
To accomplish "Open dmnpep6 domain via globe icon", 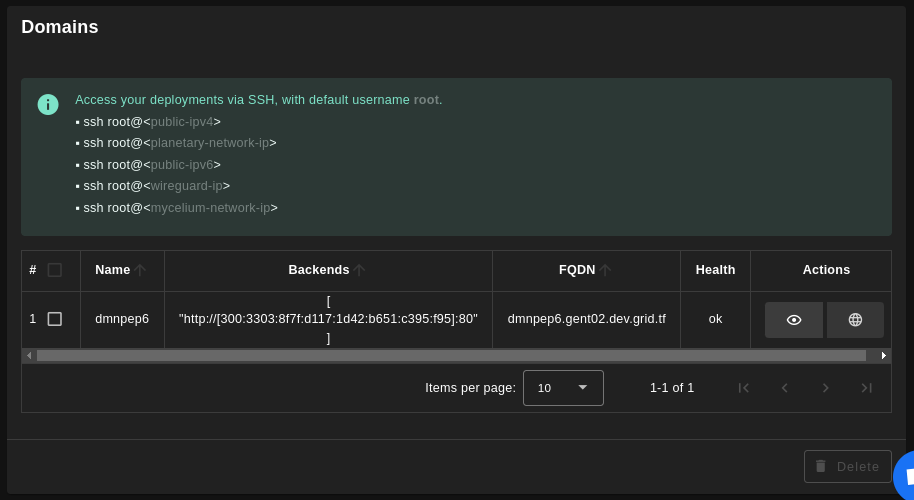I will pyautogui.click(x=855, y=320).
